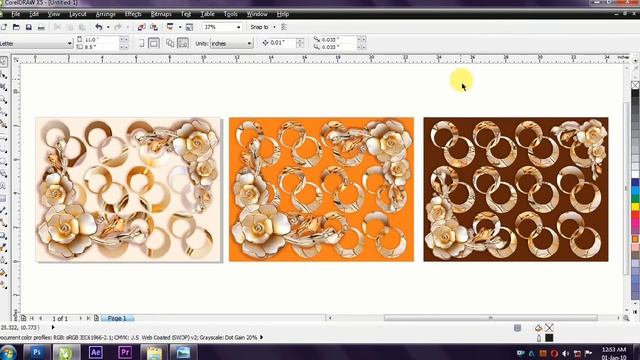Switch page to Landscape orientation

point(153,43)
